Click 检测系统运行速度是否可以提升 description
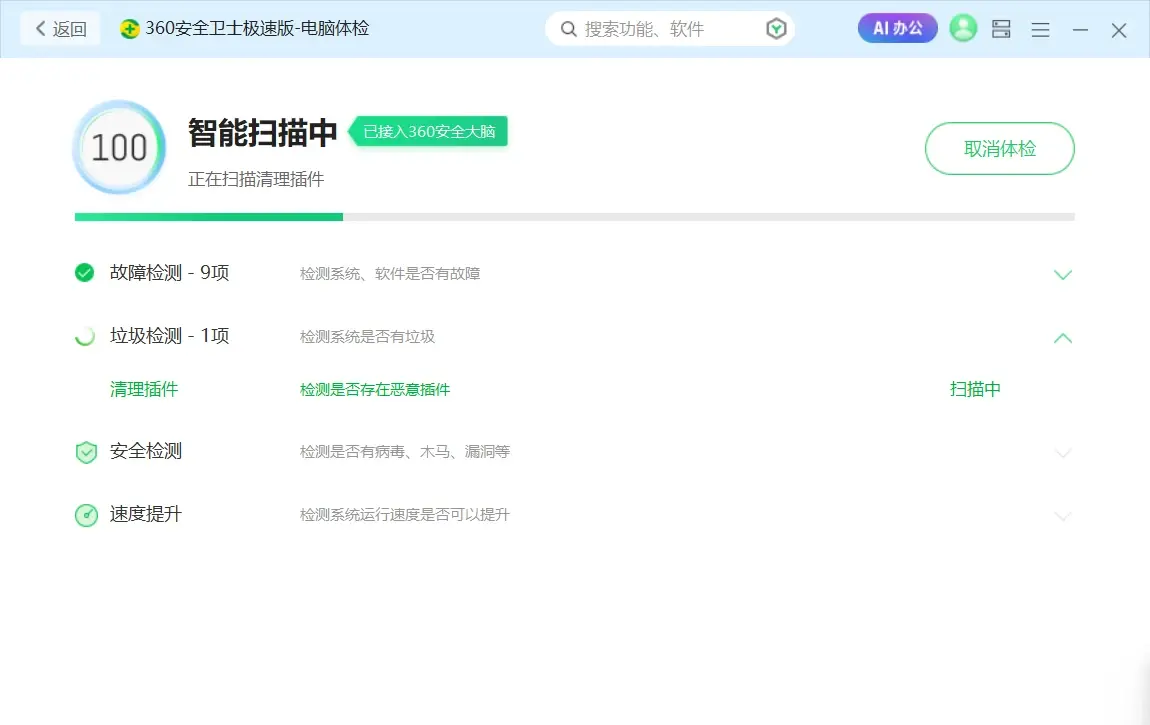This screenshot has width=1150, height=725. pos(405,515)
